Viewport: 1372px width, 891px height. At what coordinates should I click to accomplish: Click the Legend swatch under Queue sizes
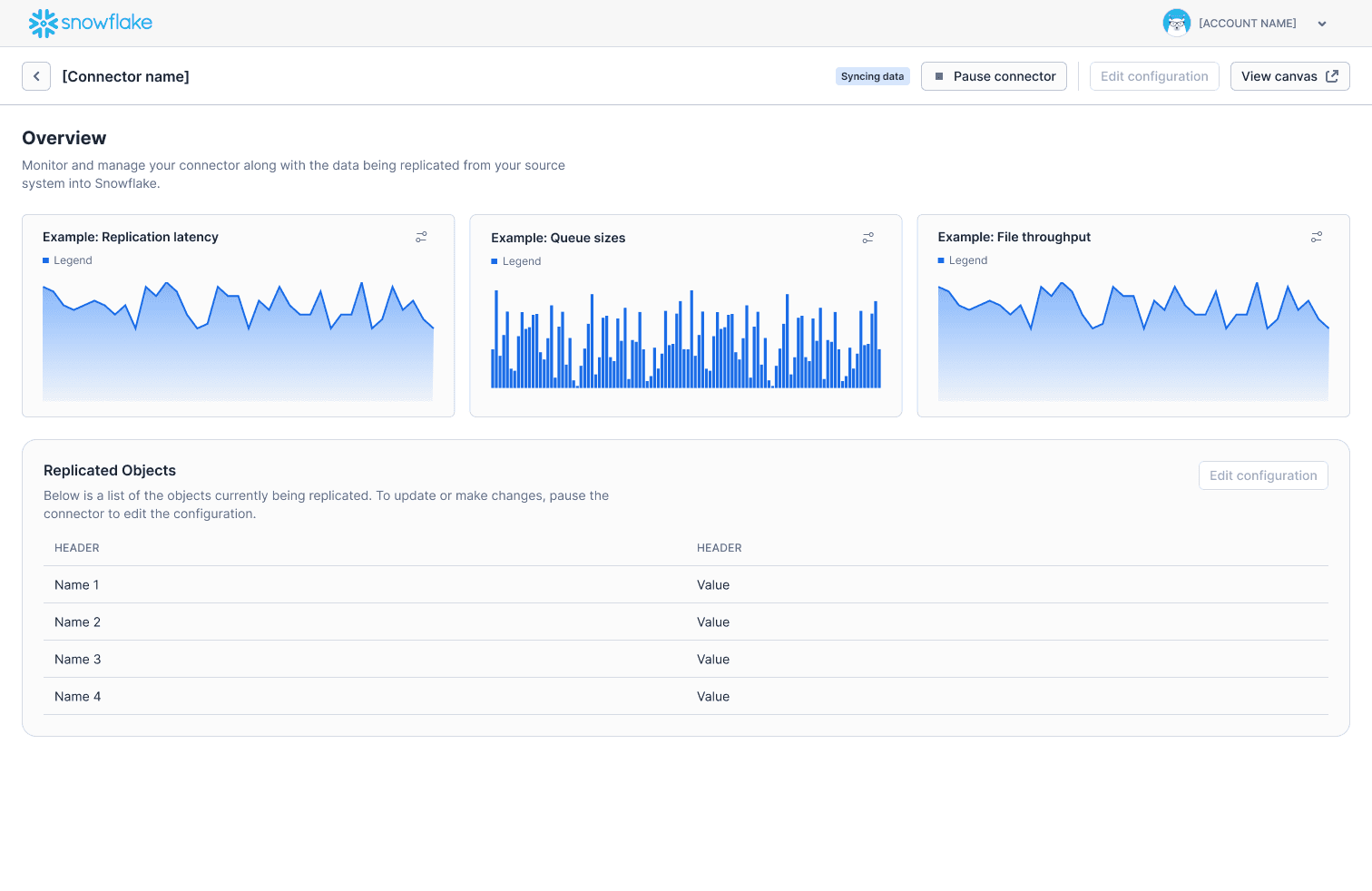pos(495,261)
